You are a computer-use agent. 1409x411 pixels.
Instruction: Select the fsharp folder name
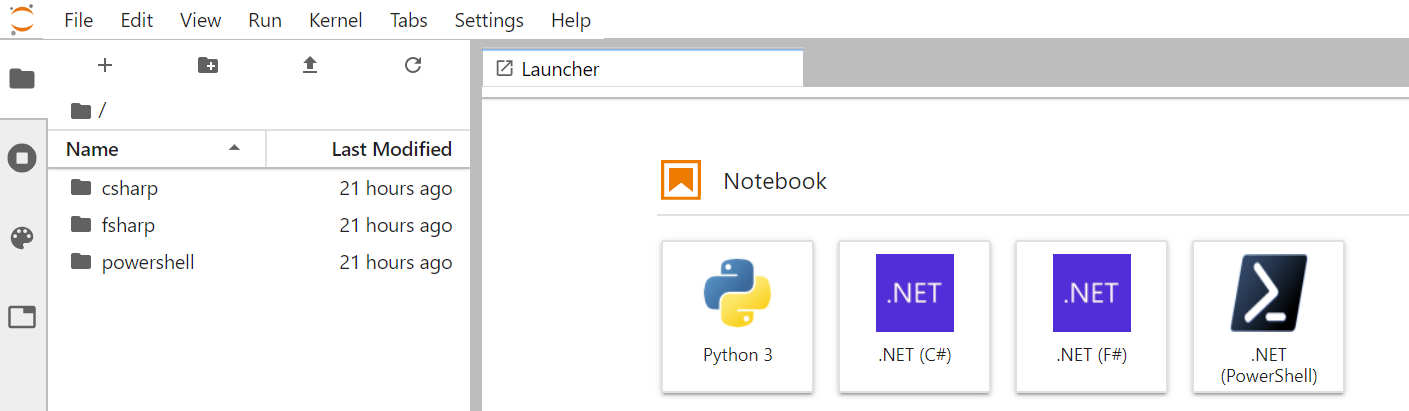(x=128, y=225)
